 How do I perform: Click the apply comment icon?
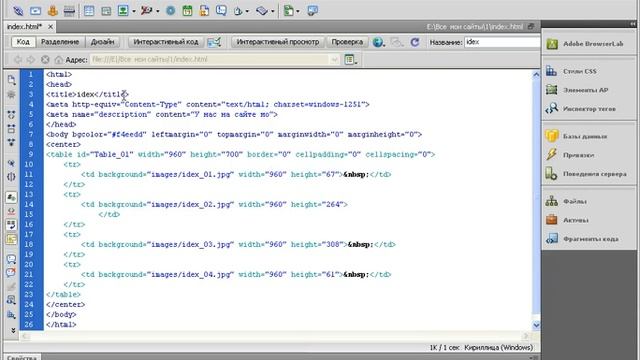[x=11, y=259]
